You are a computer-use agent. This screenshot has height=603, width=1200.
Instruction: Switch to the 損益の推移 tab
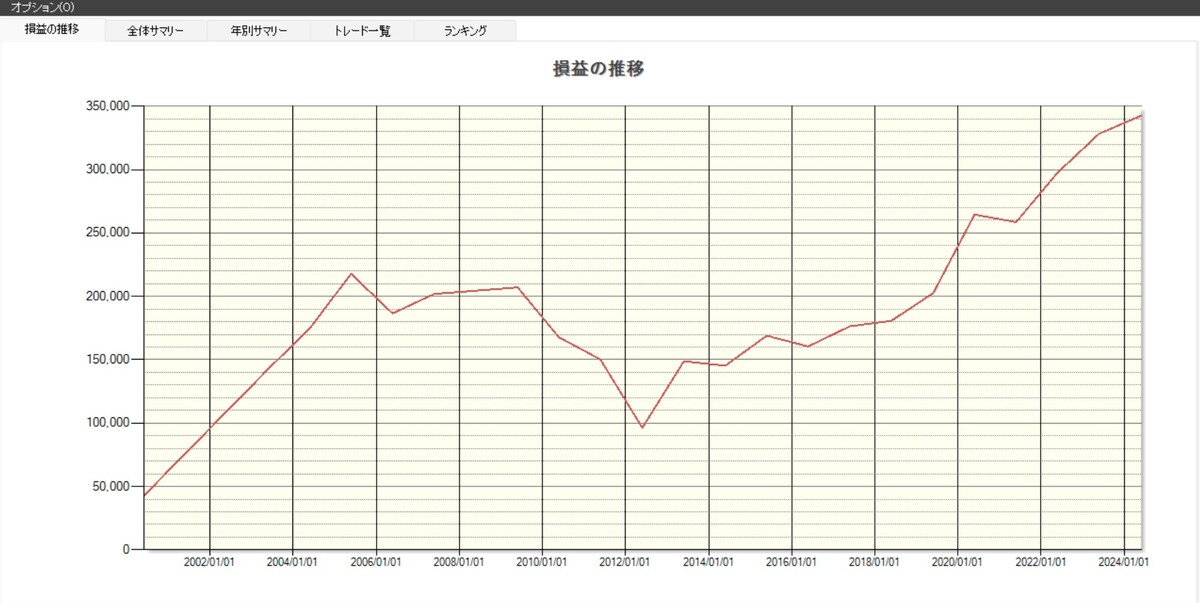[52, 30]
